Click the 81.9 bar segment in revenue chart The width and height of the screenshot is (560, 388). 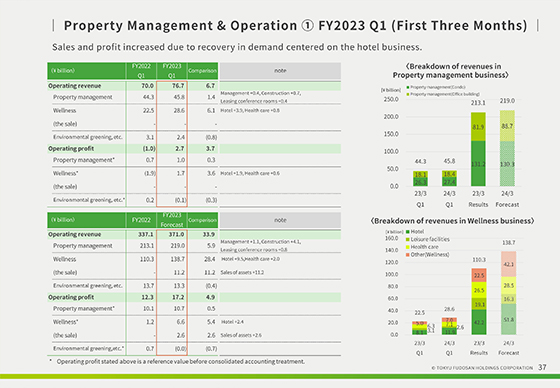pyautogui.click(x=478, y=127)
